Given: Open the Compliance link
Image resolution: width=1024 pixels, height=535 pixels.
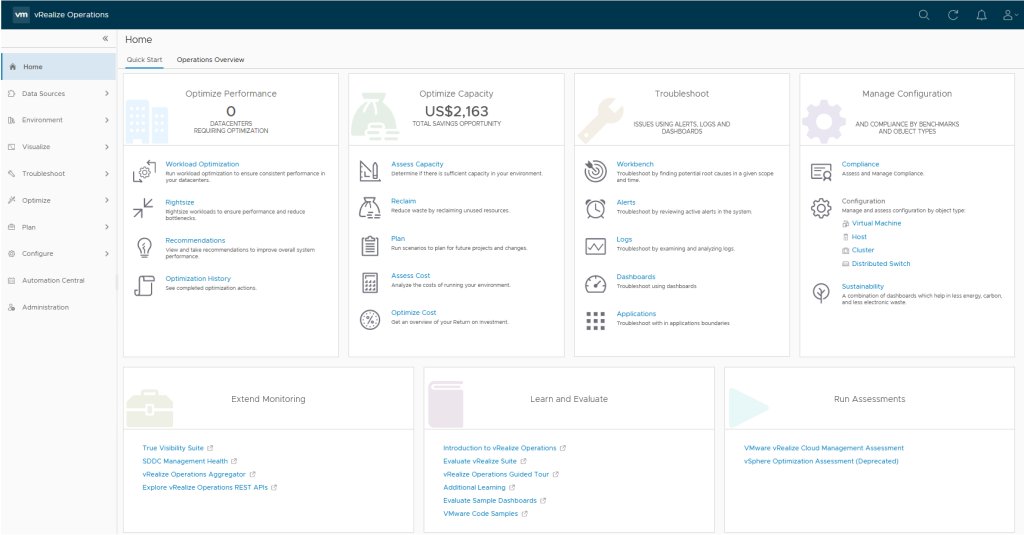Looking at the screenshot, I should tap(860, 164).
